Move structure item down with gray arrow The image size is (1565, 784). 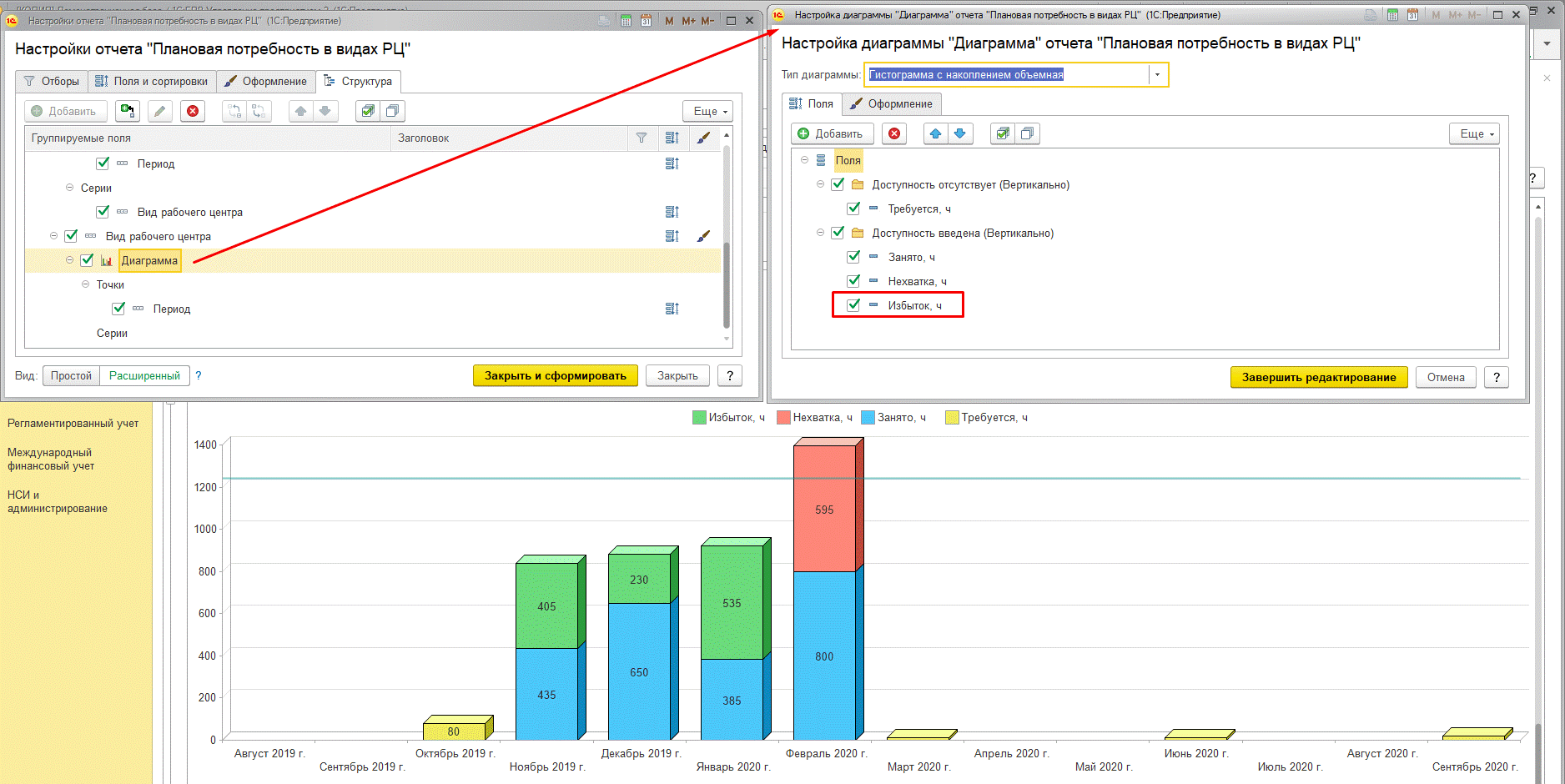325,111
